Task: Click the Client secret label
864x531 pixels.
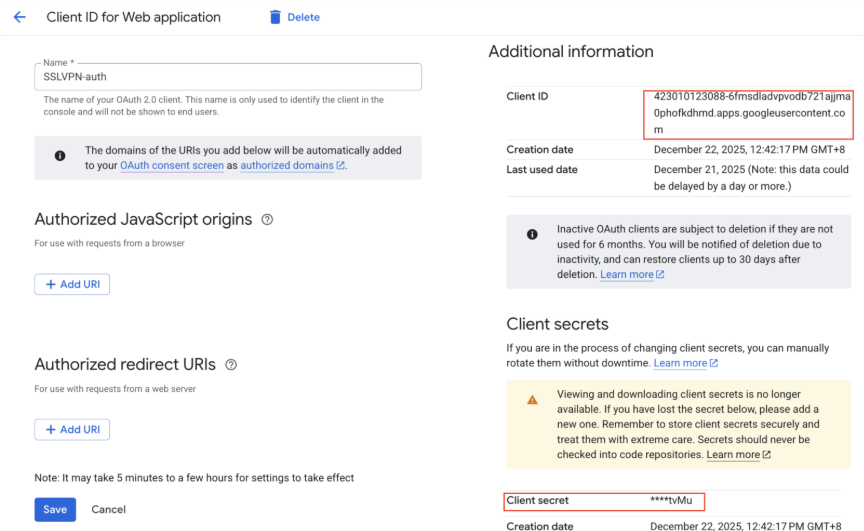Action: coord(537,500)
